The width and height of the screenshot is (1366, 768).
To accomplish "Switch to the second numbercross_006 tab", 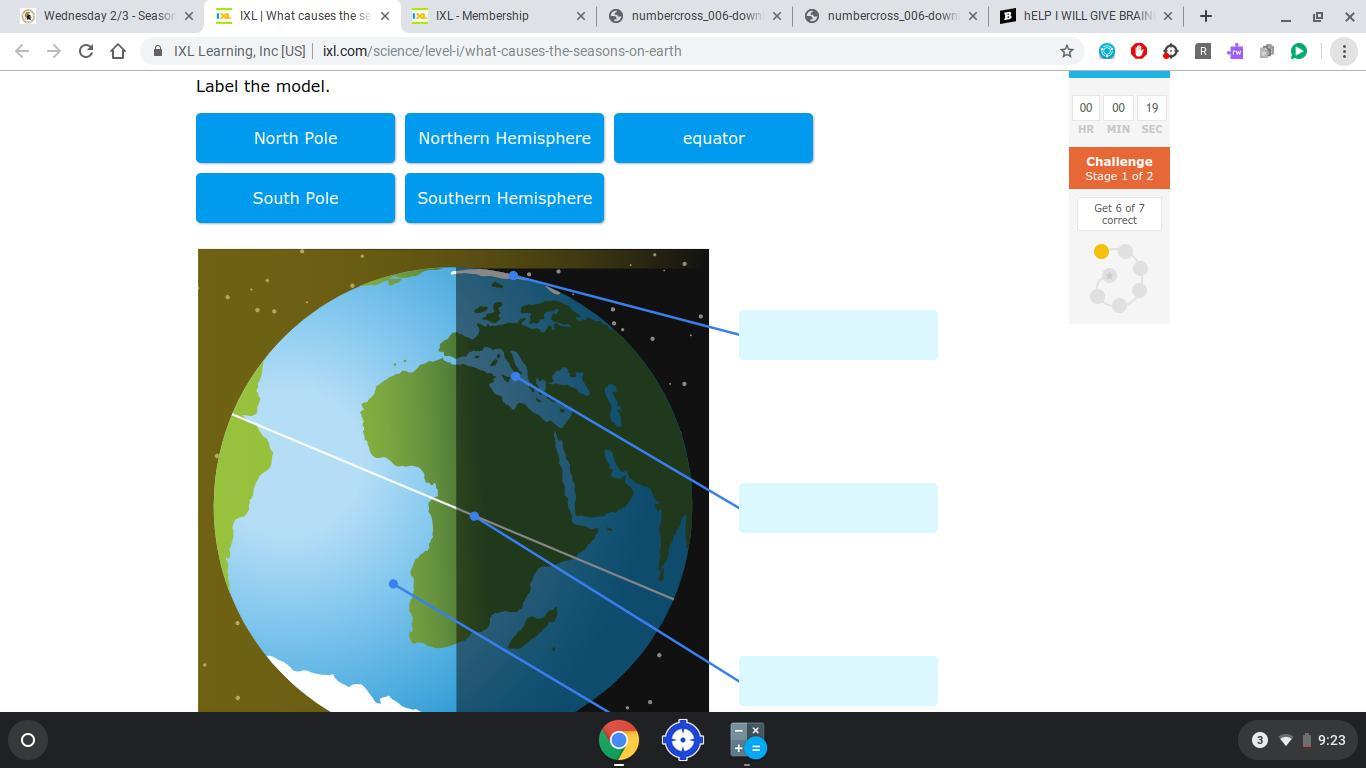I will 890,16.
